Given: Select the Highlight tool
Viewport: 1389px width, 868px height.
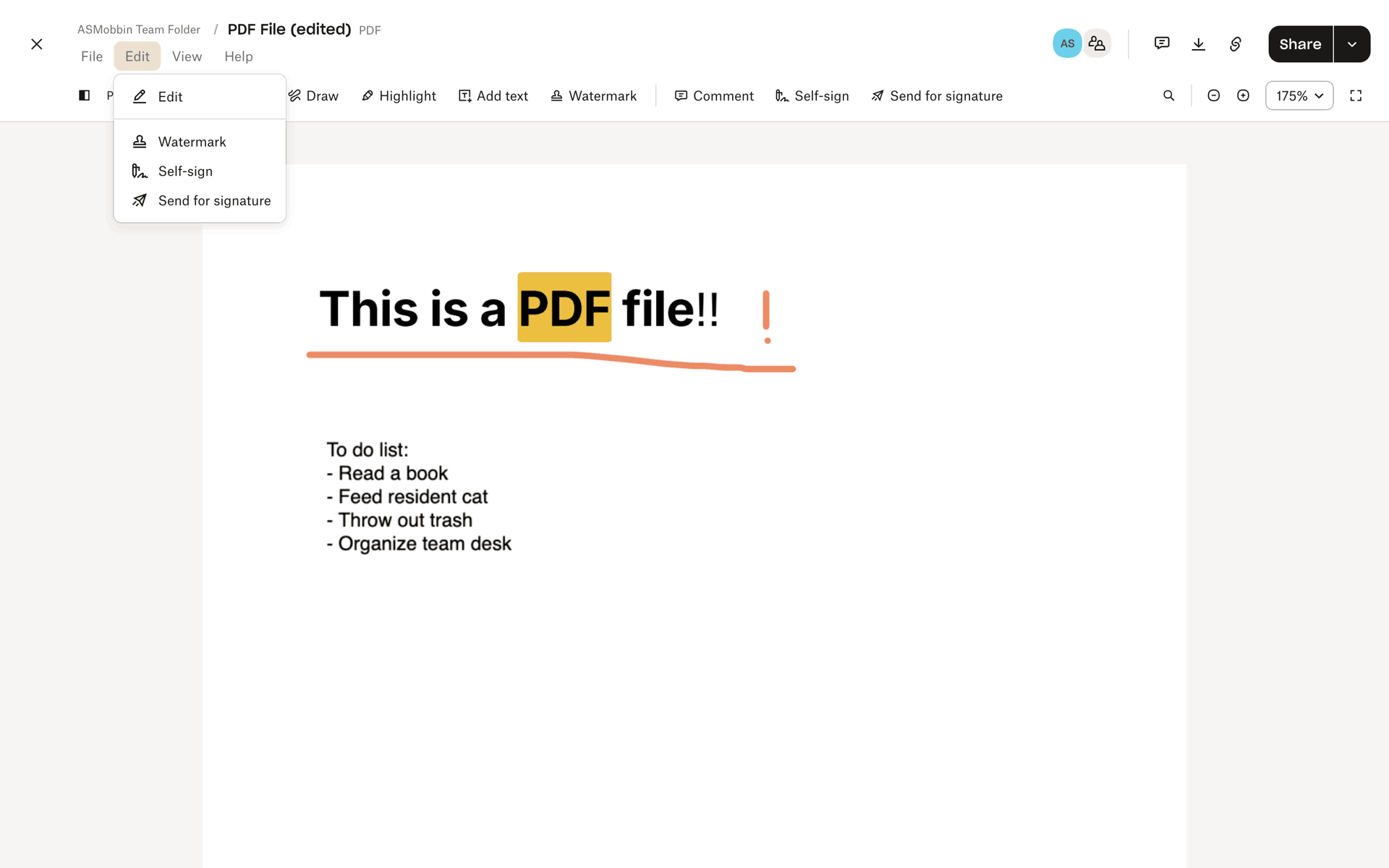Looking at the screenshot, I should pyautogui.click(x=399, y=96).
